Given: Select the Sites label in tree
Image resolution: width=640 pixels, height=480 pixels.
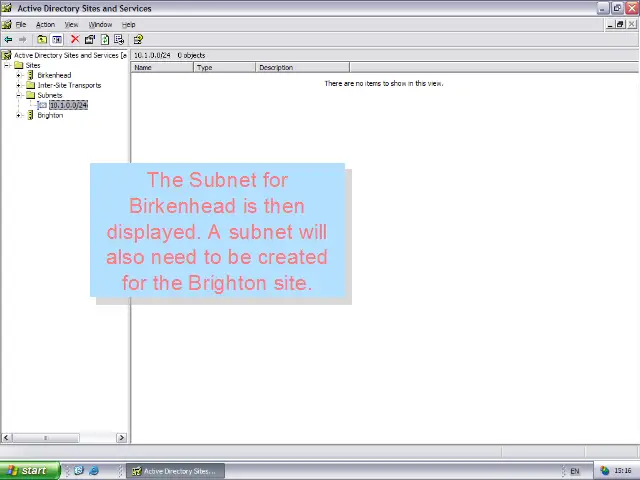Looking at the screenshot, I should coord(33,65).
